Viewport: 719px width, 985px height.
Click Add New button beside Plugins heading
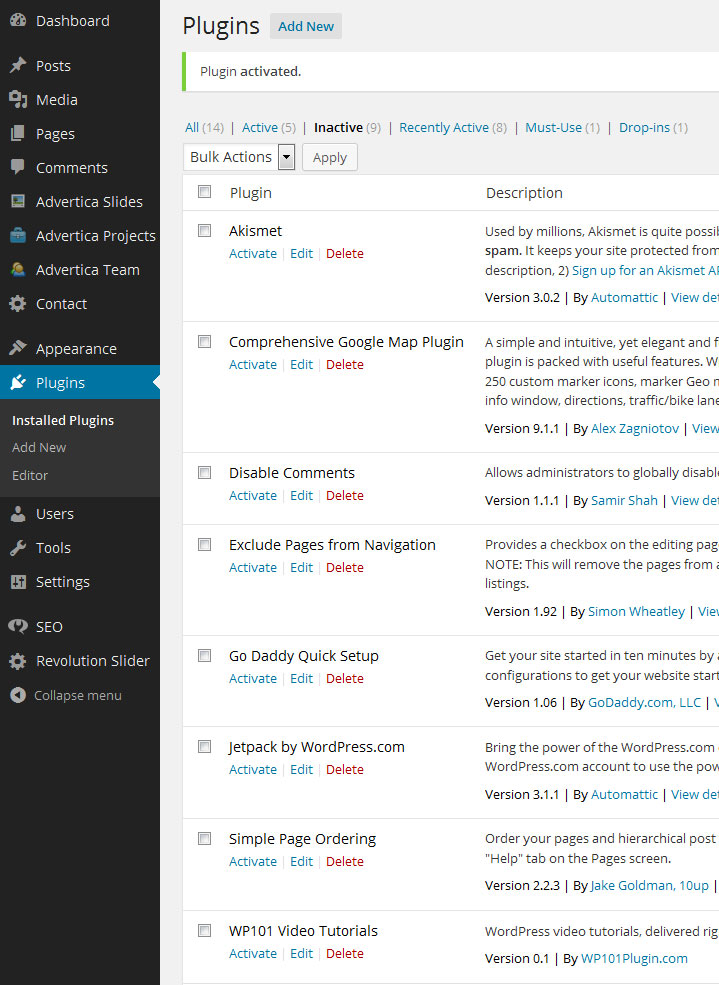coord(306,26)
